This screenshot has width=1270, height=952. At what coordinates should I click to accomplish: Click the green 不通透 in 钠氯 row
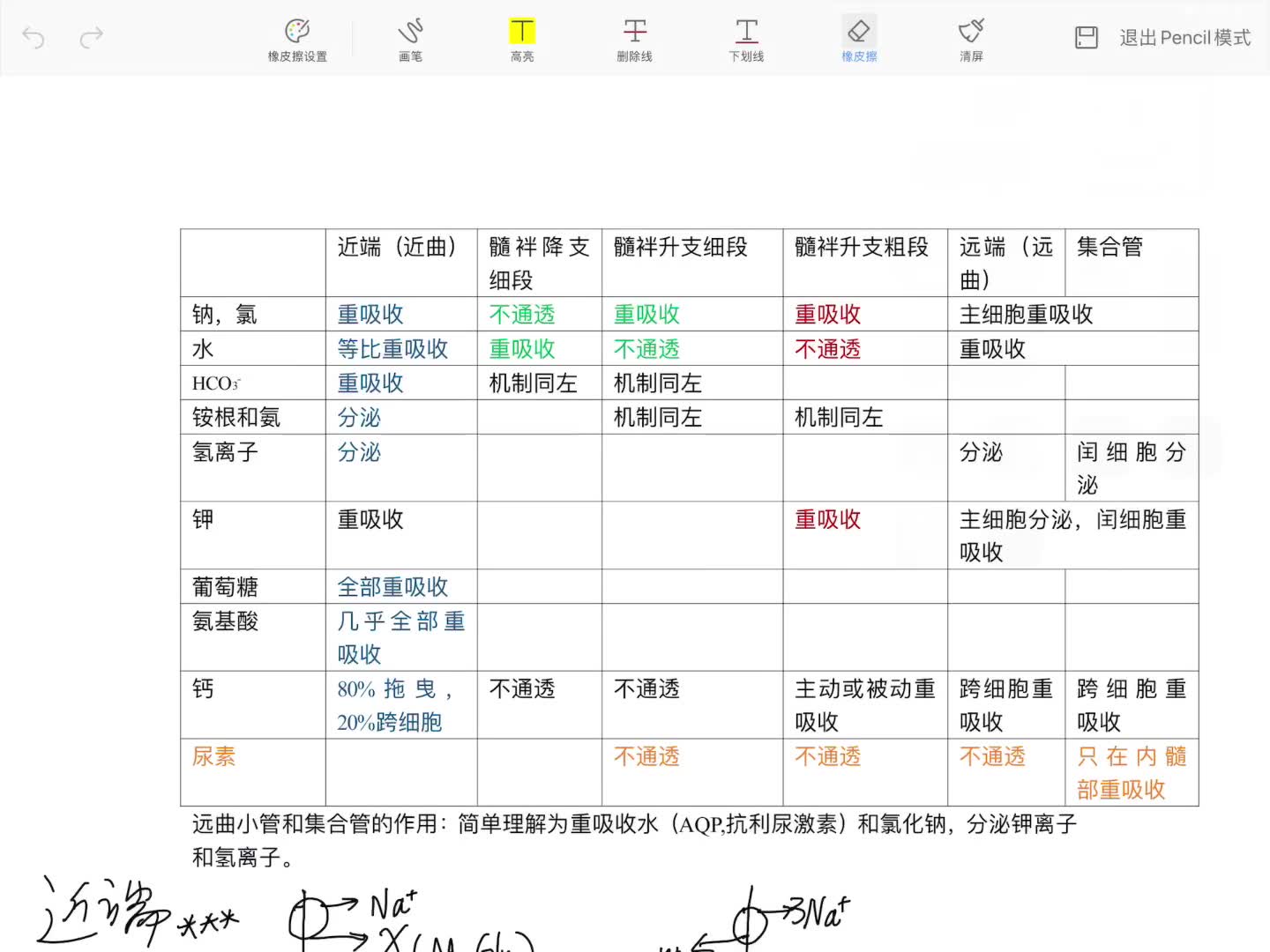click(x=522, y=315)
